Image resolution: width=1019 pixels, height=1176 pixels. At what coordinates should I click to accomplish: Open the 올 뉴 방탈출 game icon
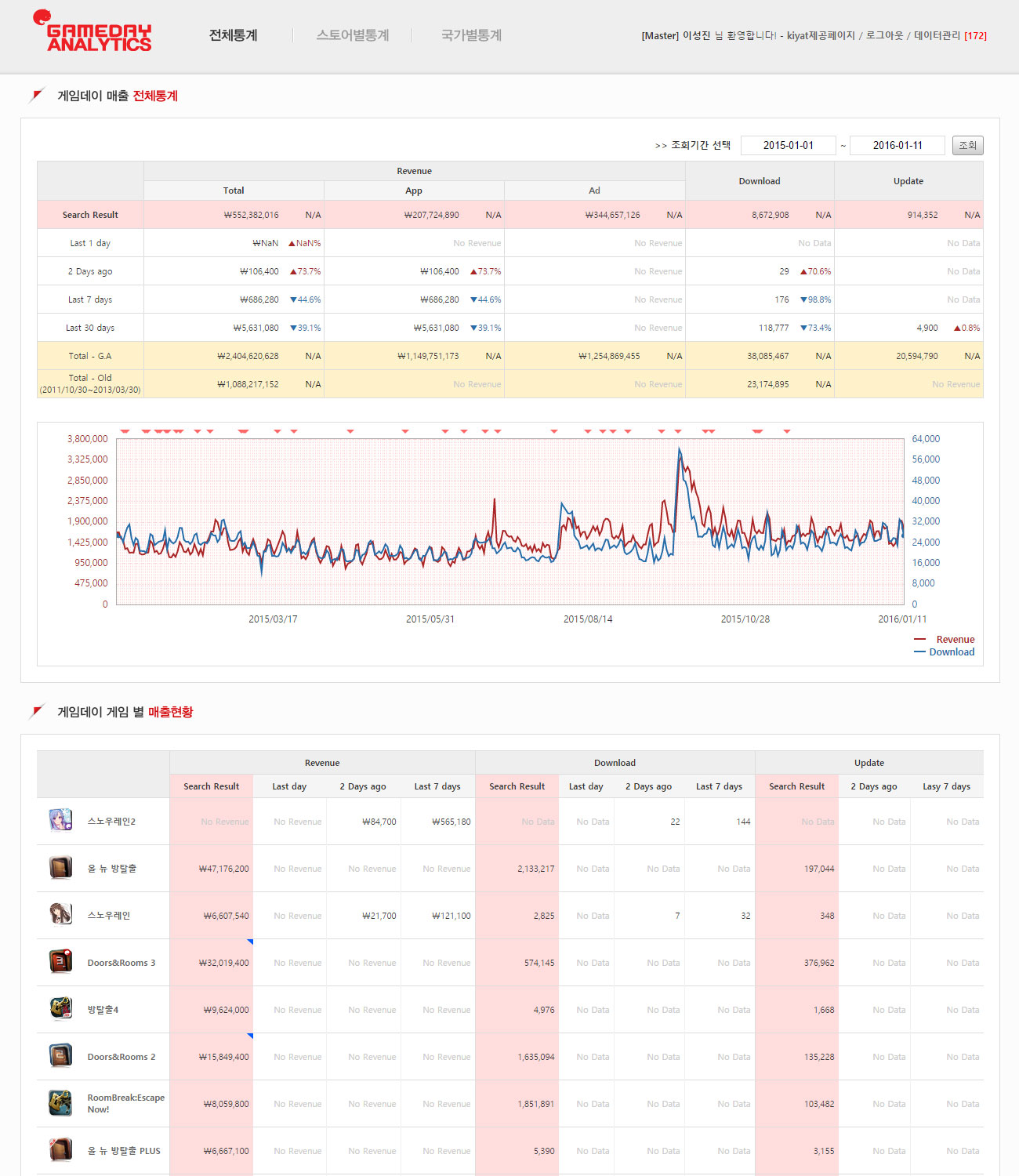[60, 867]
